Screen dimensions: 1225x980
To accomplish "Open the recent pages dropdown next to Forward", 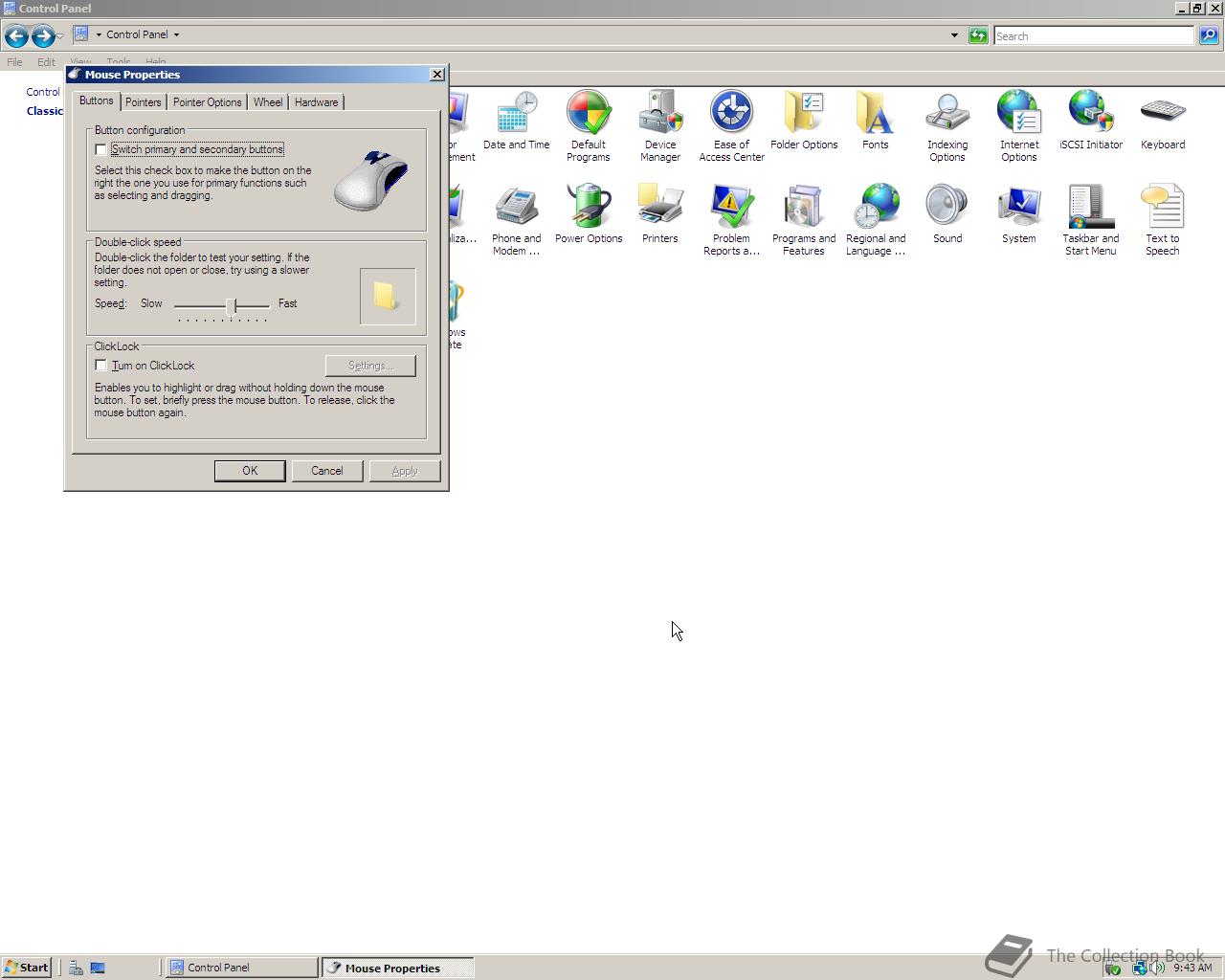I will 59,36.
